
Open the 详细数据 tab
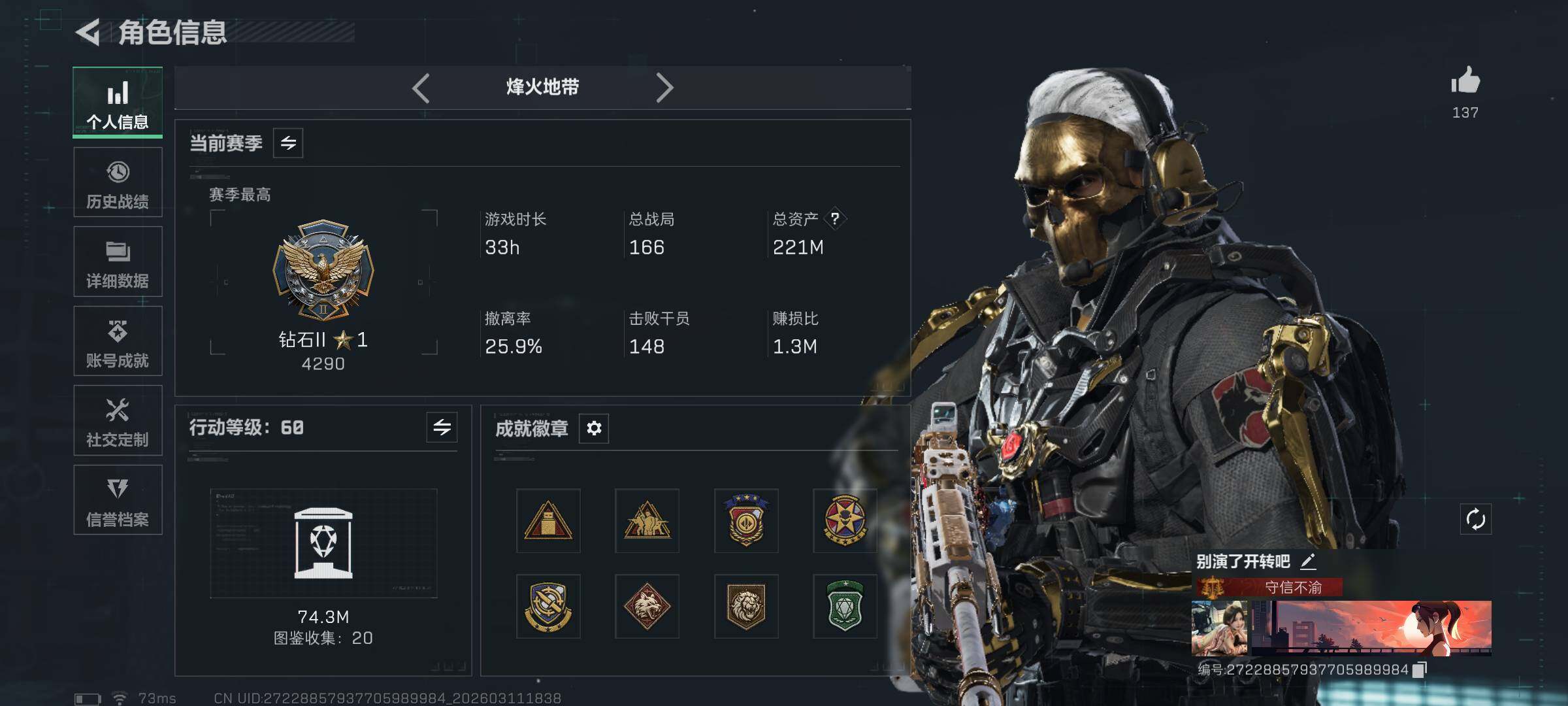[118, 261]
